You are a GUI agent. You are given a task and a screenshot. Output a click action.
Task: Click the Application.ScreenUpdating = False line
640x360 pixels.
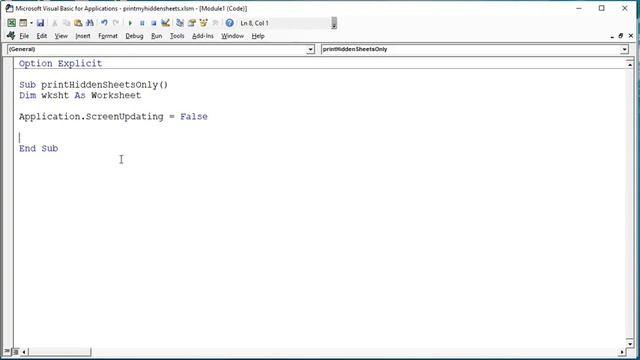[113, 117]
